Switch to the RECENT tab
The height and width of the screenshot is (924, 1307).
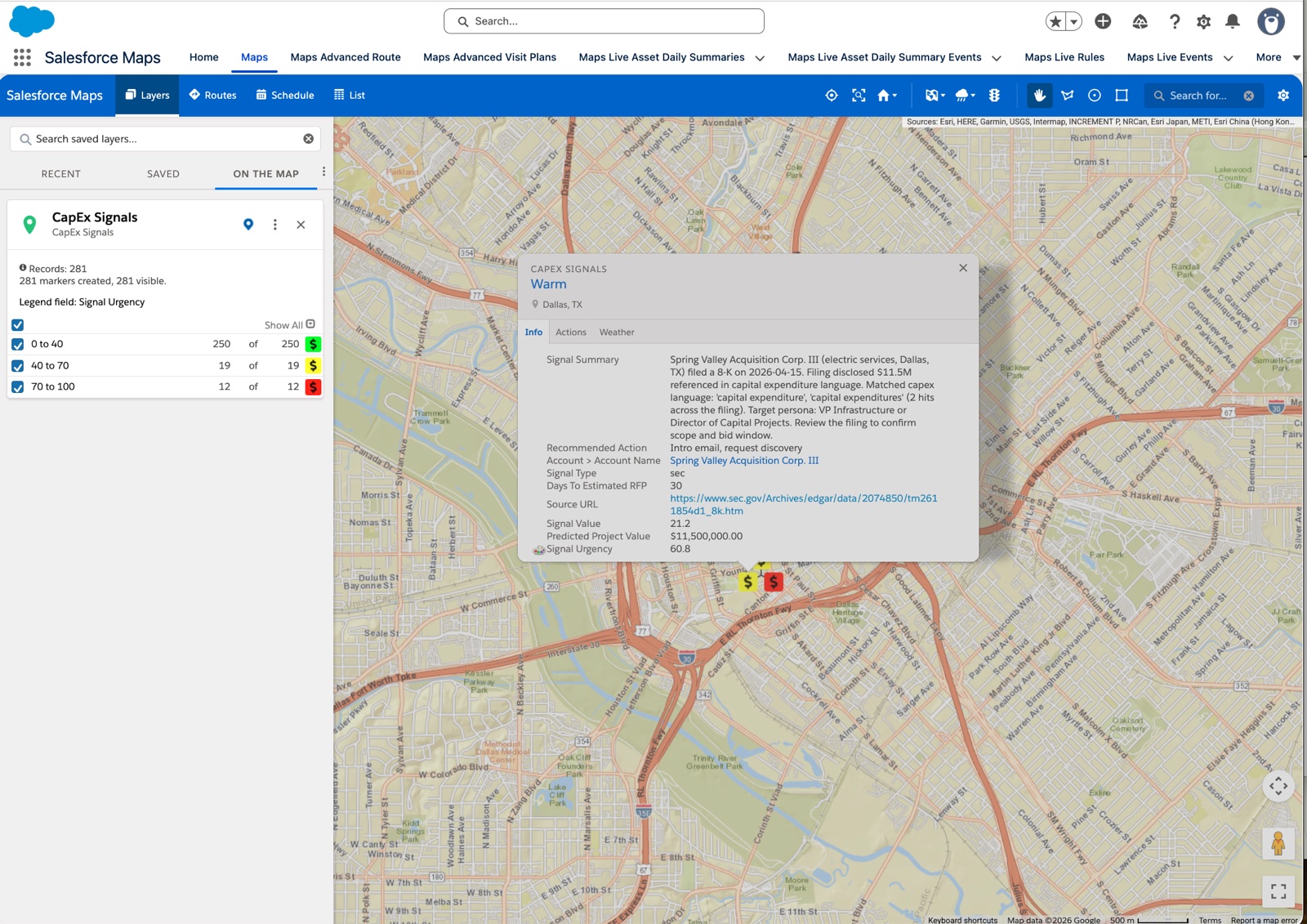(61, 174)
